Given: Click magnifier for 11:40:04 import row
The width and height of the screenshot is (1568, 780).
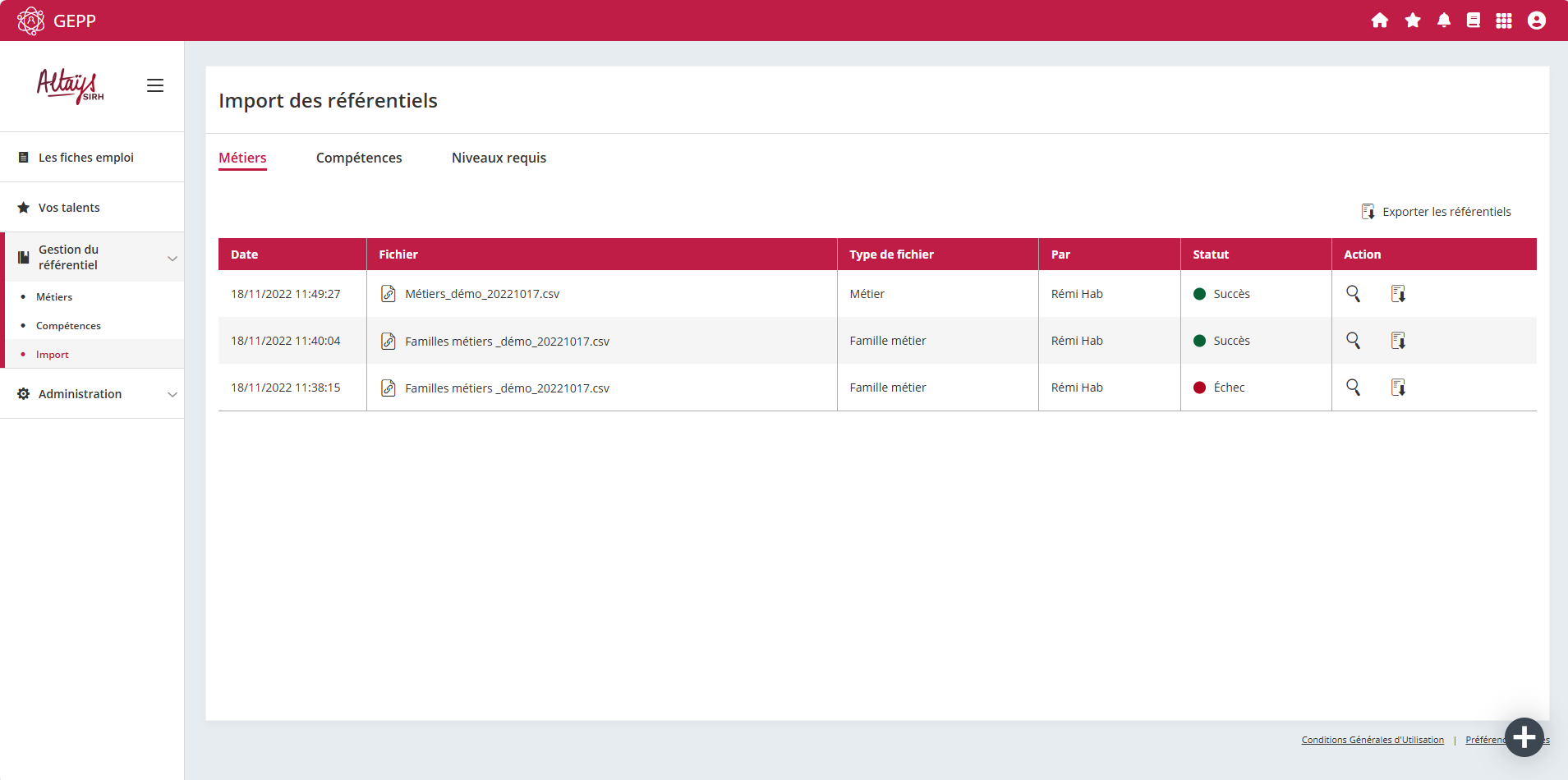Looking at the screenshot, I should 1353,341.
